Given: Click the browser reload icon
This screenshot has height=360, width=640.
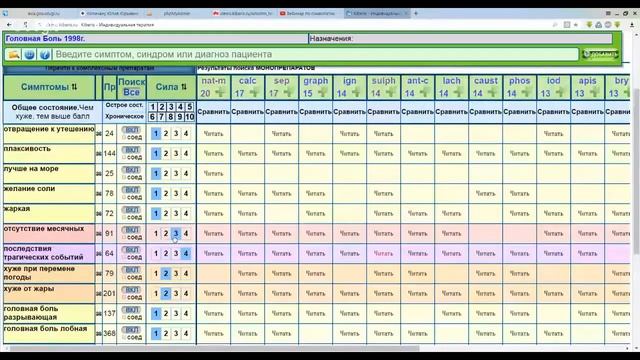Looking at the screenshot, I should [25, 25].
